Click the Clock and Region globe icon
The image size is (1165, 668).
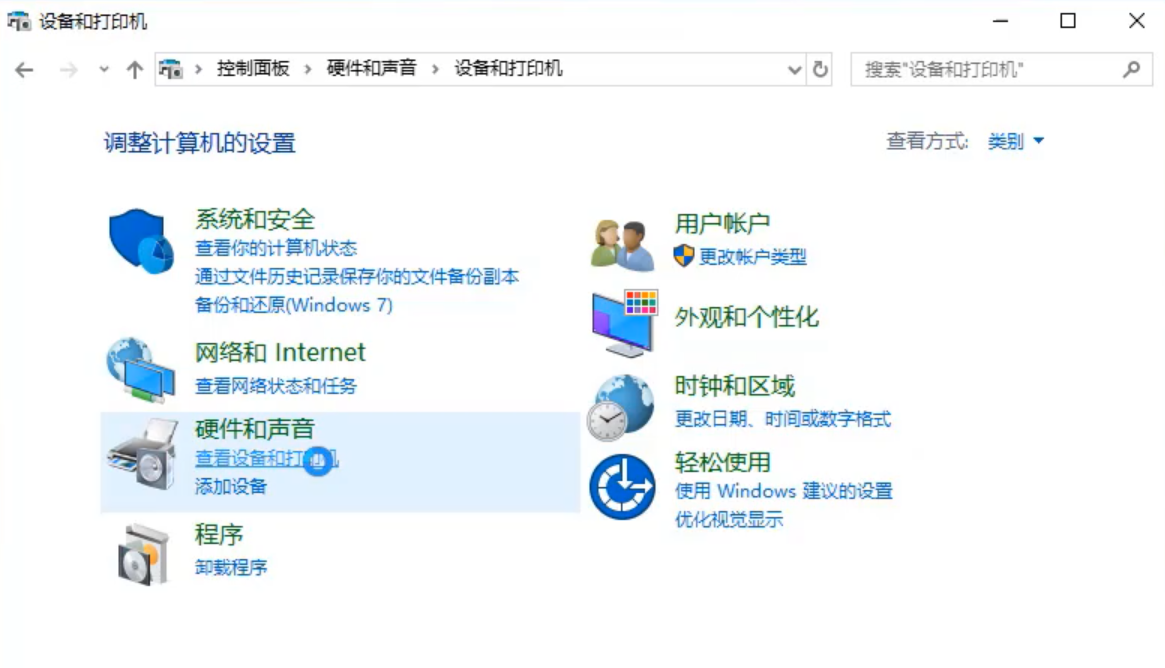[x=621, y=406]
